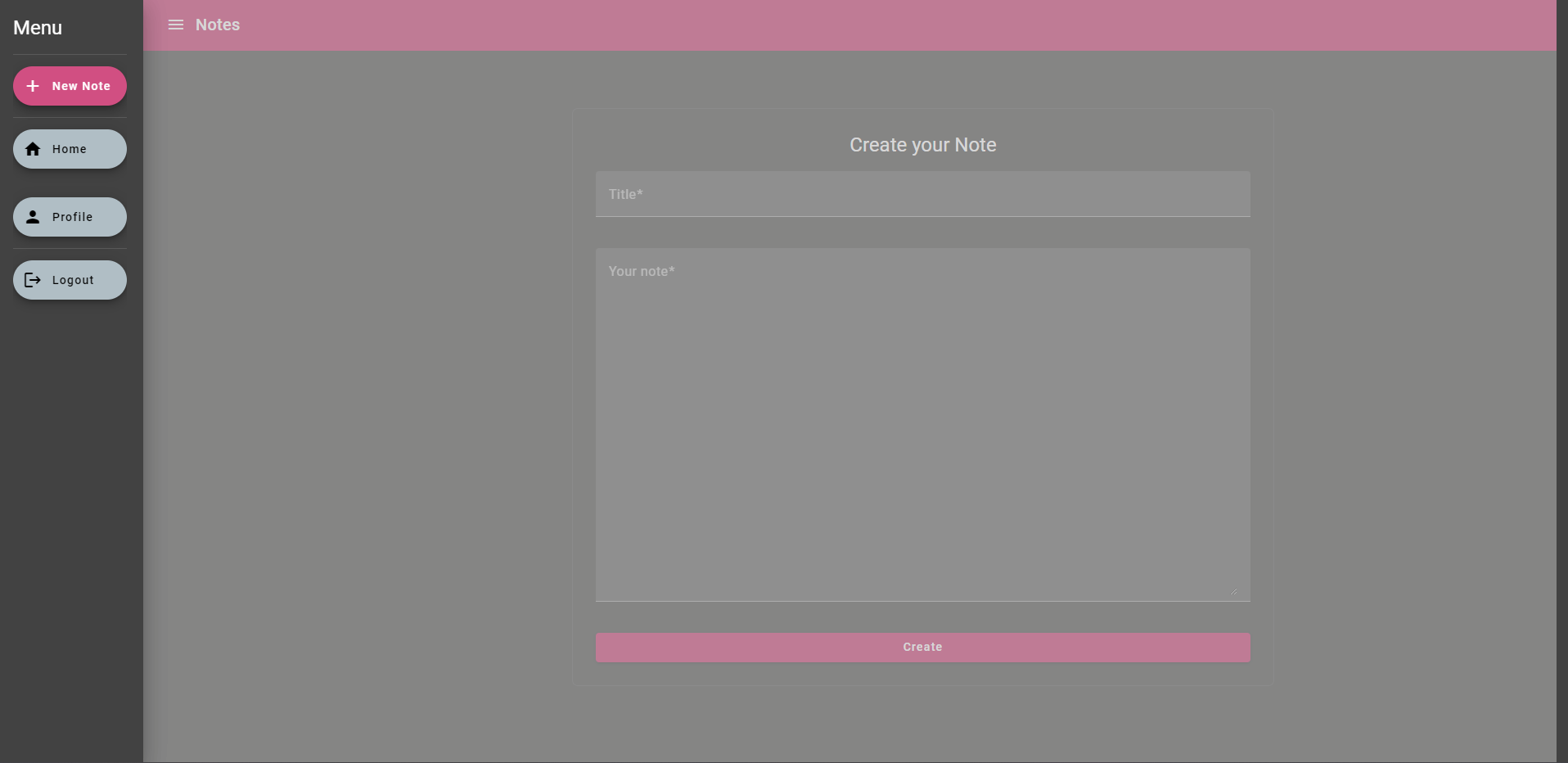
Task: Click the Notes title in the top bar
Action: pyautogui.click(x=218, y=25)
